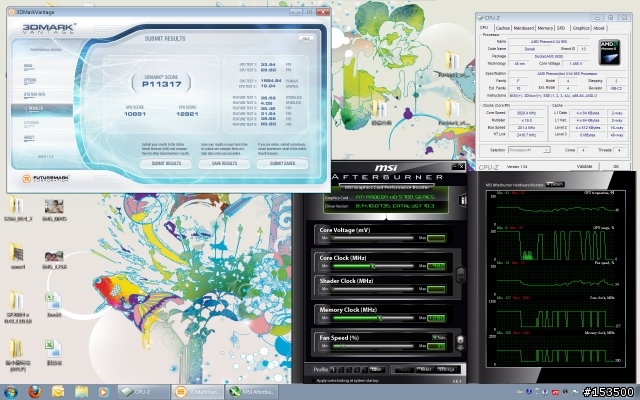Click the Futuremark Corporation logo in 3DMark
This screenshot has width=640, height=400.
(45, 179)
